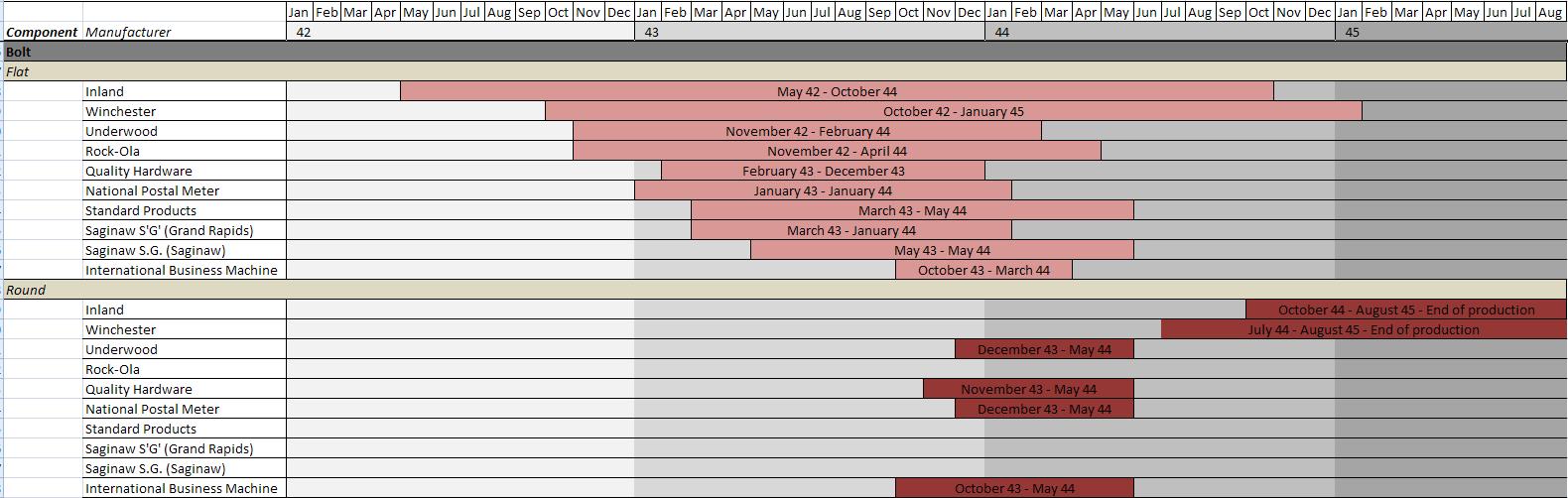Click the Bolt section heading row

coord(784,52)
